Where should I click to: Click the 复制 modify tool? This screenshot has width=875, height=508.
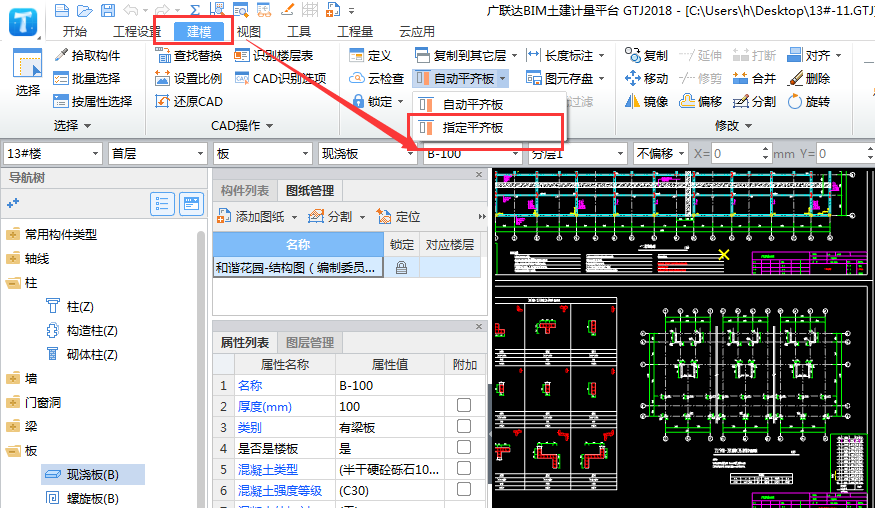click(646, 55)
